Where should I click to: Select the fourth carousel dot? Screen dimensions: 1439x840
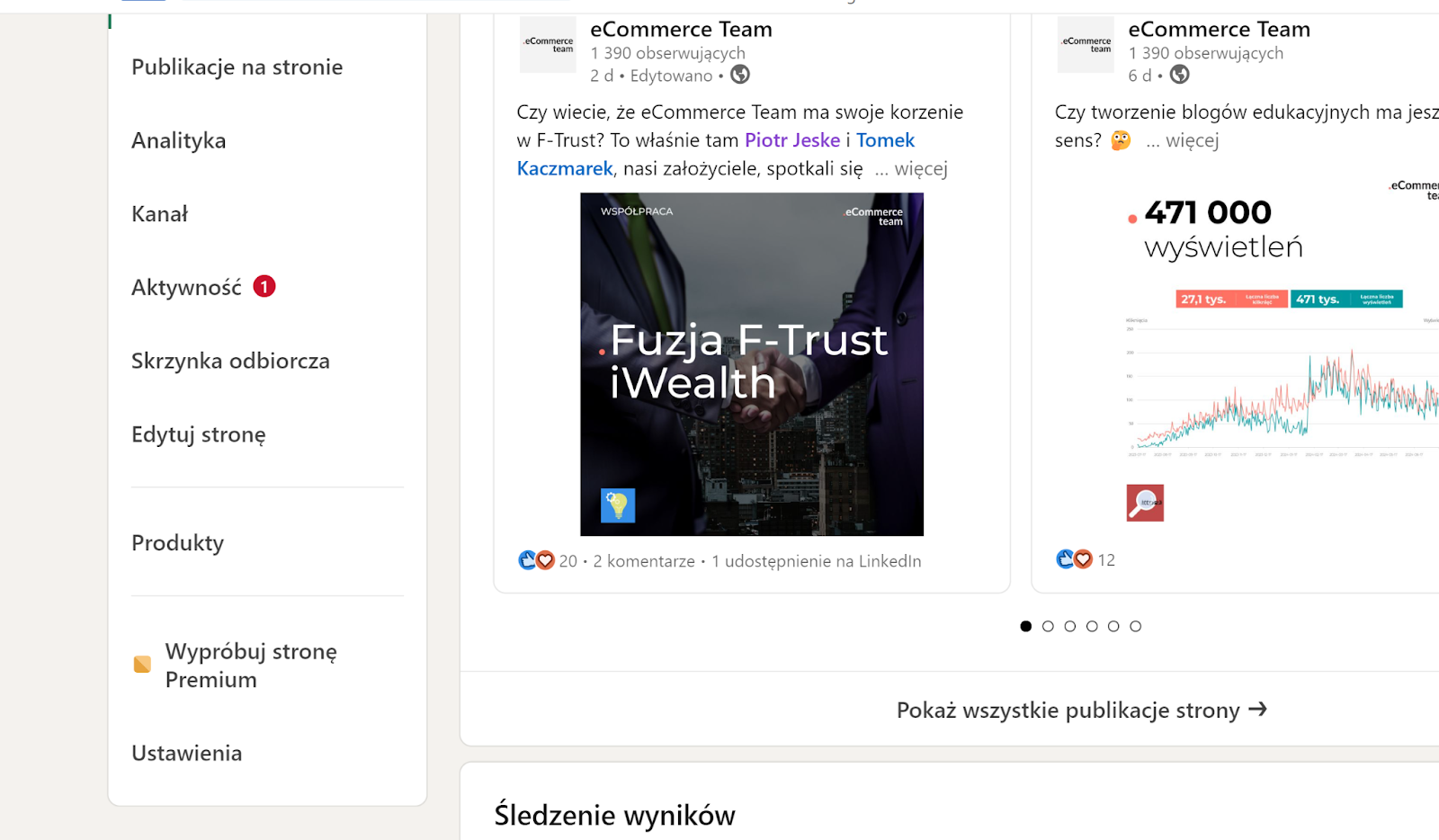pos(1092,626)
